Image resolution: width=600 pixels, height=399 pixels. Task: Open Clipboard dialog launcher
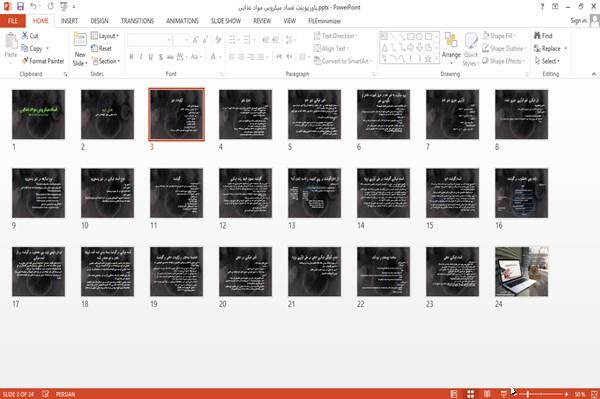pos(65,74)
